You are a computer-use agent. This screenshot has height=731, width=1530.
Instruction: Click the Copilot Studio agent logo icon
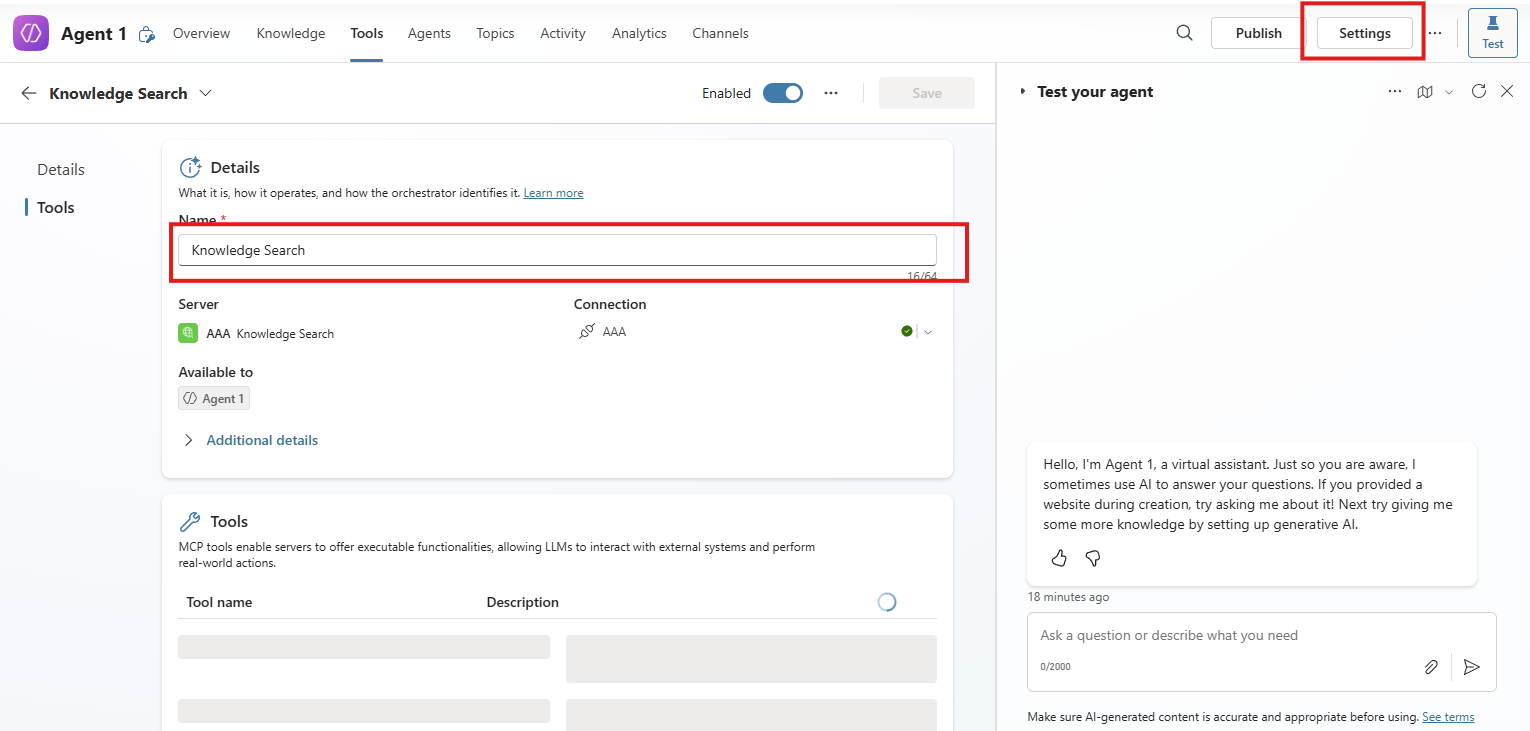click(31, 33)
